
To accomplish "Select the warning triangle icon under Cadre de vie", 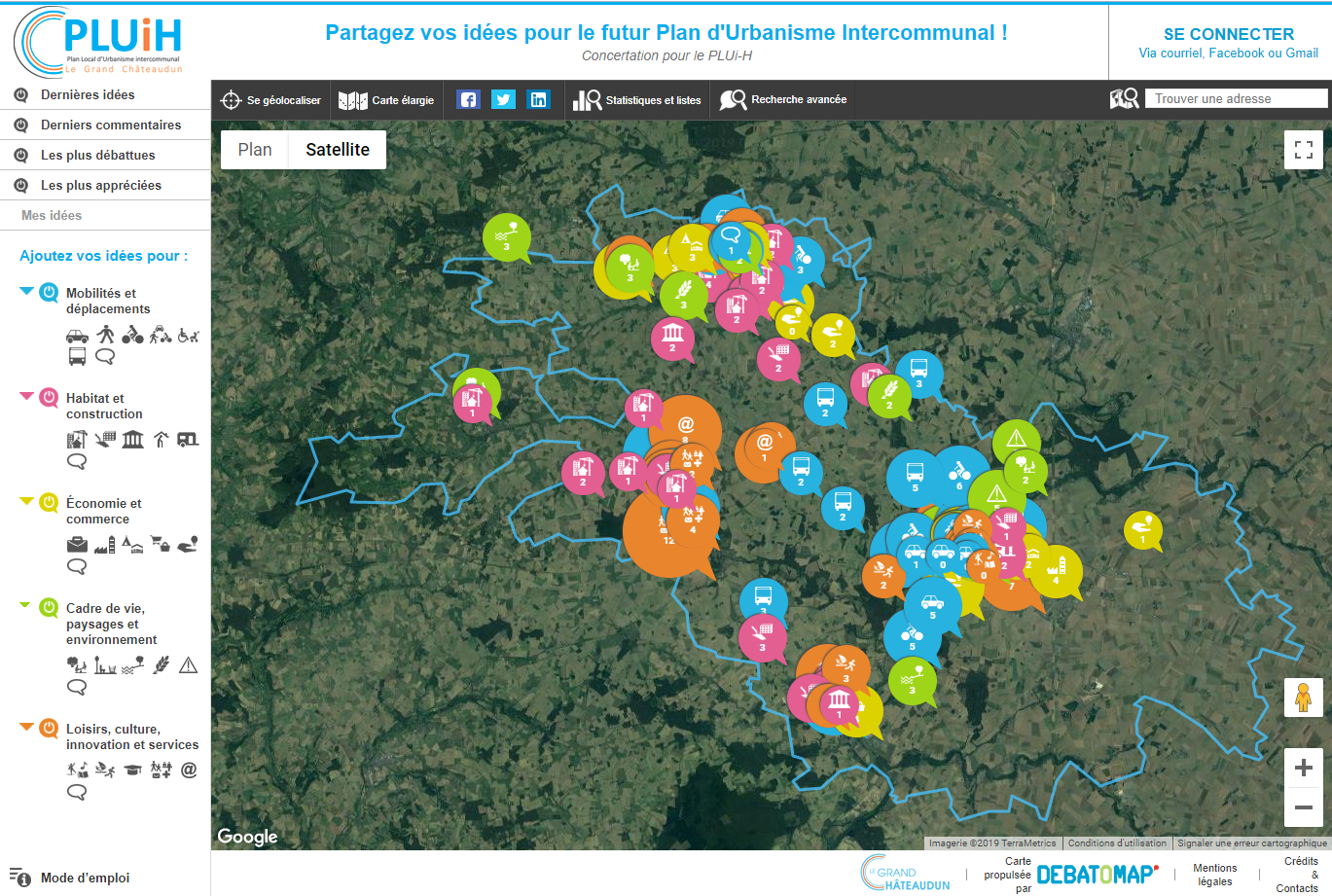I will point(189,665).
